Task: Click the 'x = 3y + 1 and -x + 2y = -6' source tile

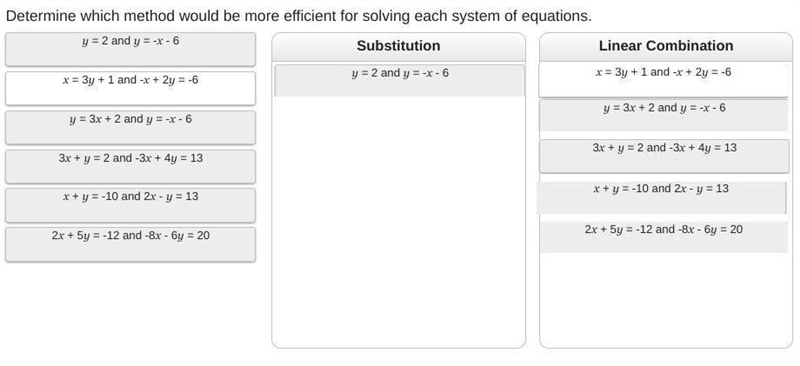Action: pyautogui.click(x=130, y=88)
